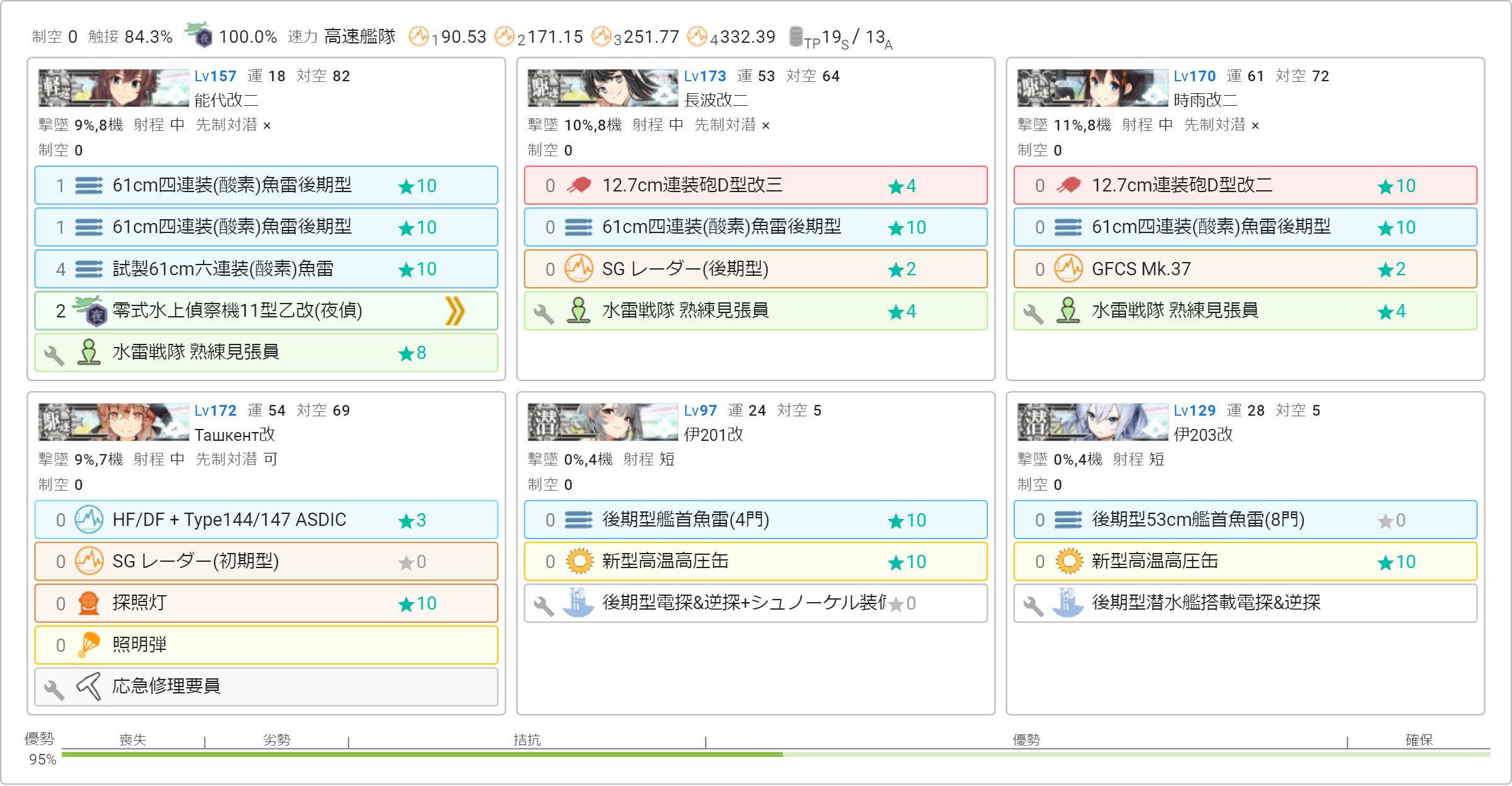Open 伊201改 ship banner
Screen dimensions: 1512x786
pyautogui.click(x=603, y=422)
